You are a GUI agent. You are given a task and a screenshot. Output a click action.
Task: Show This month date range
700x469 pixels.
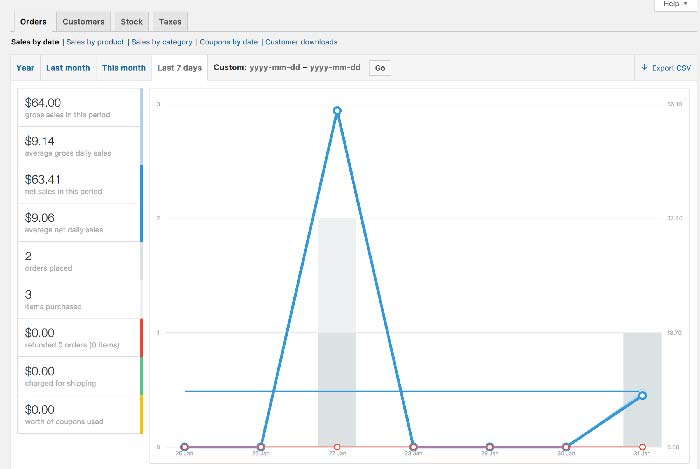123,68
